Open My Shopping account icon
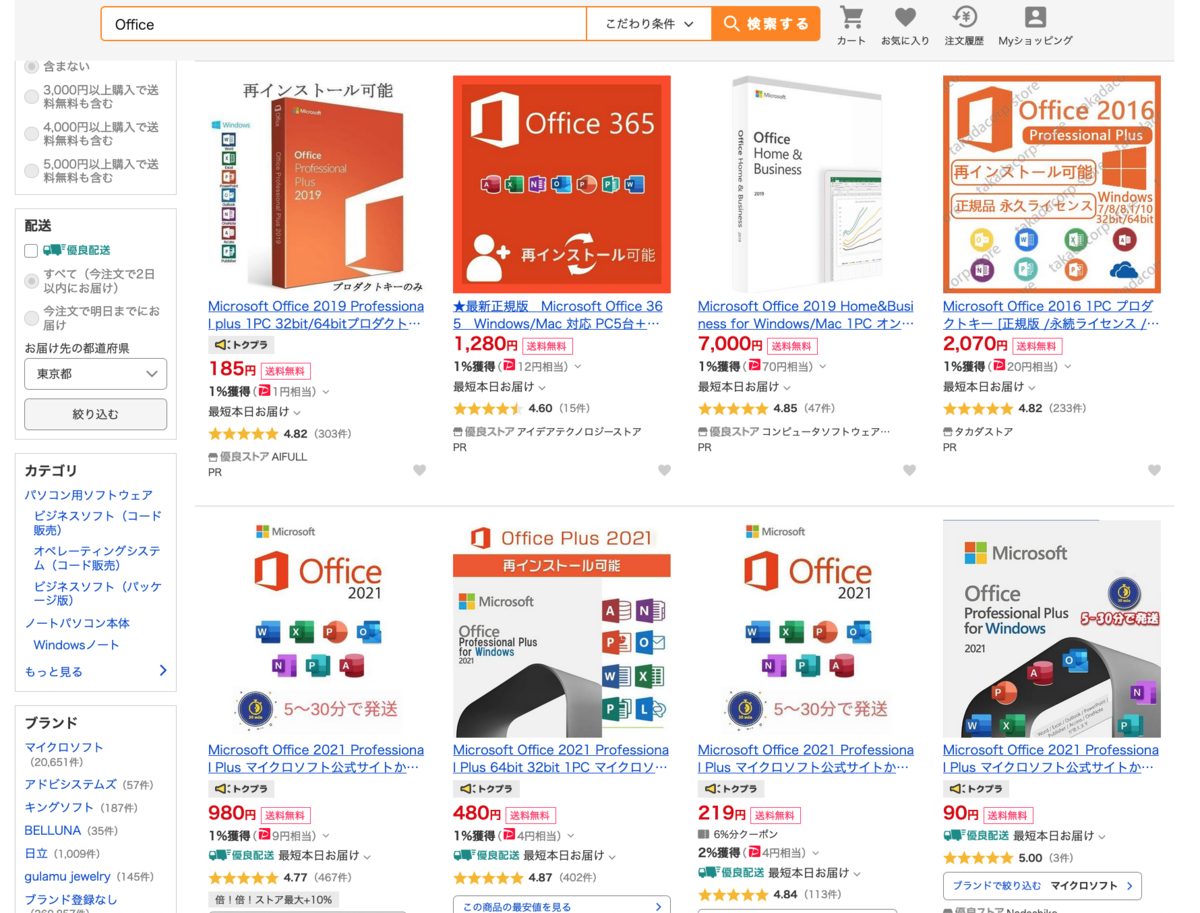The image size is (1200, 913). 1035,18
